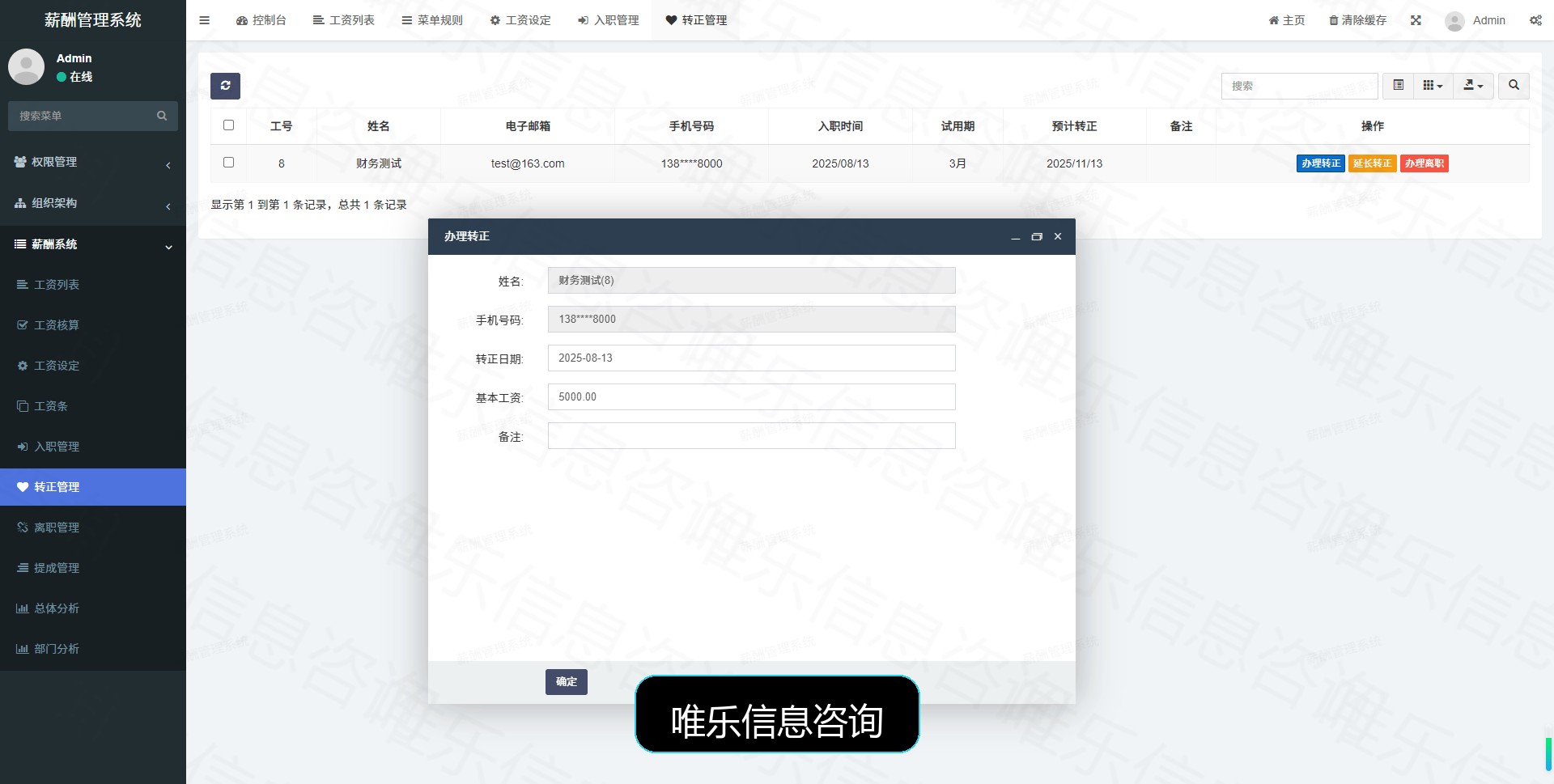1554x784 pixels.
Task: Click the orange 延长转正 button
Action: coord(1373,163)
